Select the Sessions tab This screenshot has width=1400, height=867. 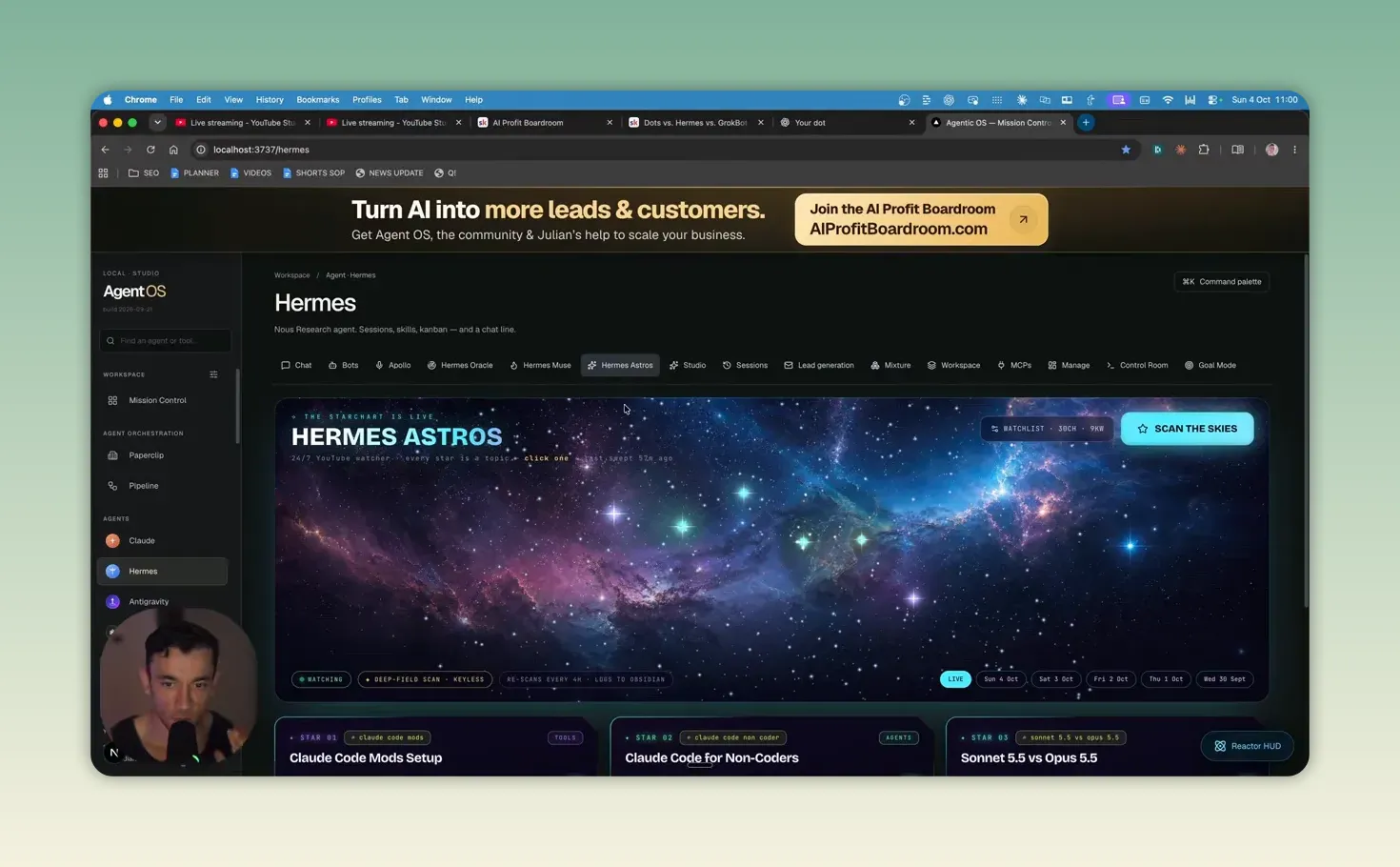[x=745, y=365]
